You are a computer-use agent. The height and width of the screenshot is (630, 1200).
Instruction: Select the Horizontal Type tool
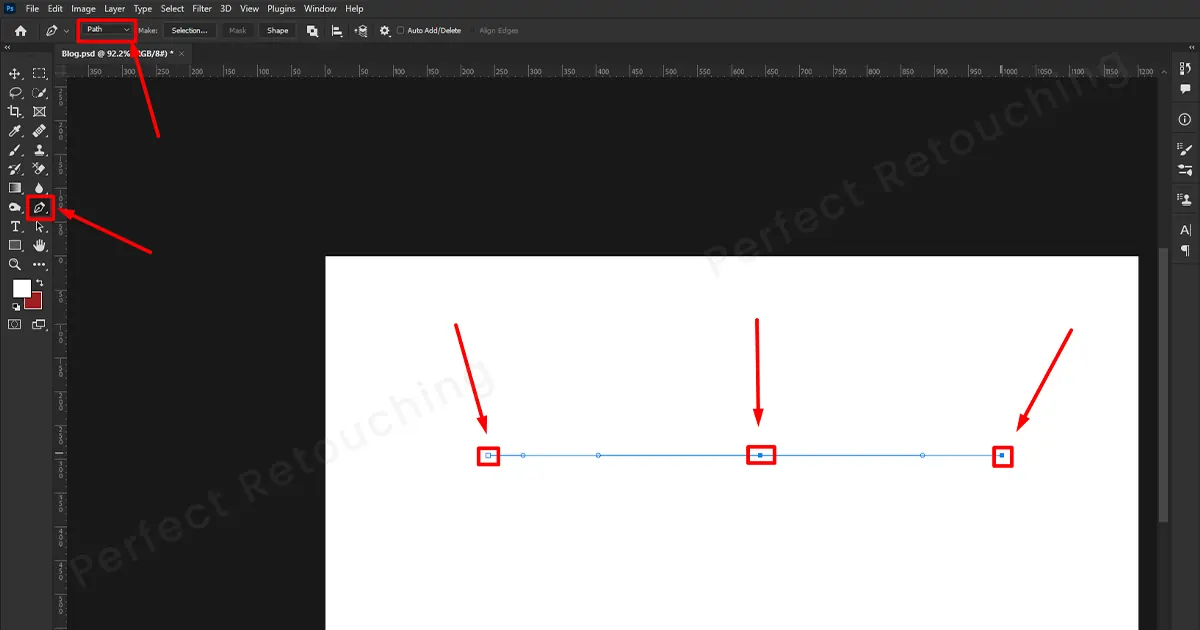(15, 226)
